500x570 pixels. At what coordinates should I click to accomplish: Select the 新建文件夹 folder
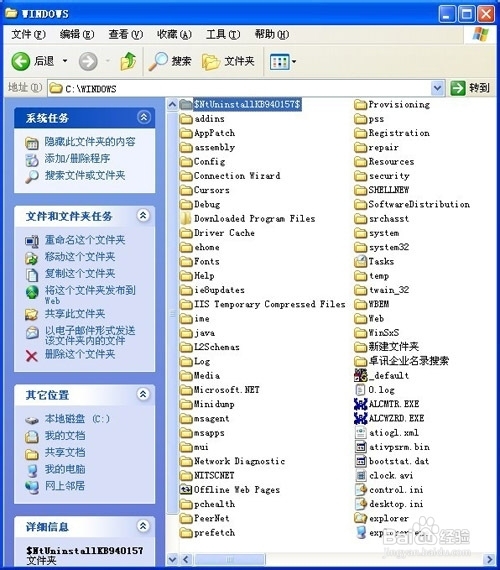[387, 347]
